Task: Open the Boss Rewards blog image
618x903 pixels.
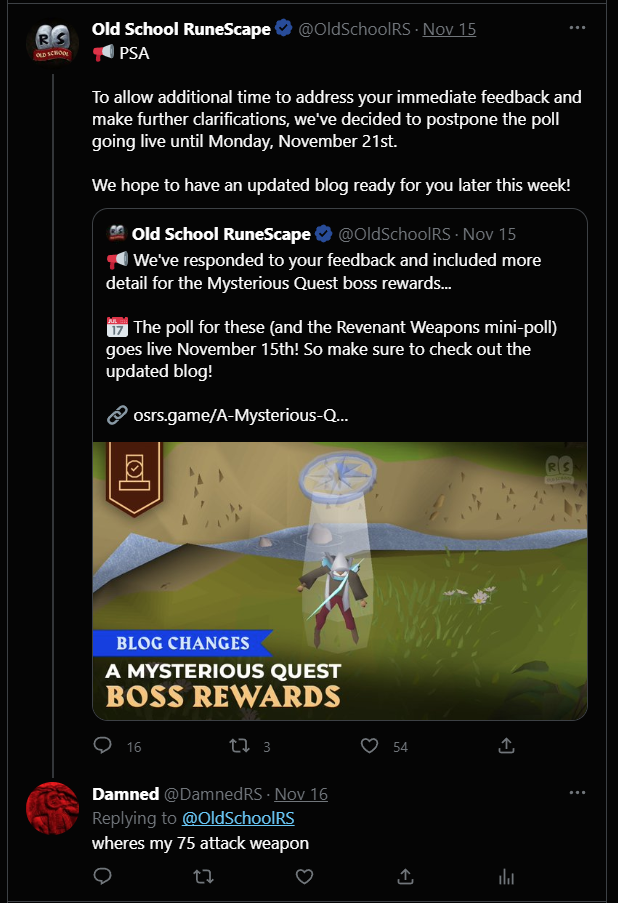Action: pyautogui.click(x=340, y=580)
